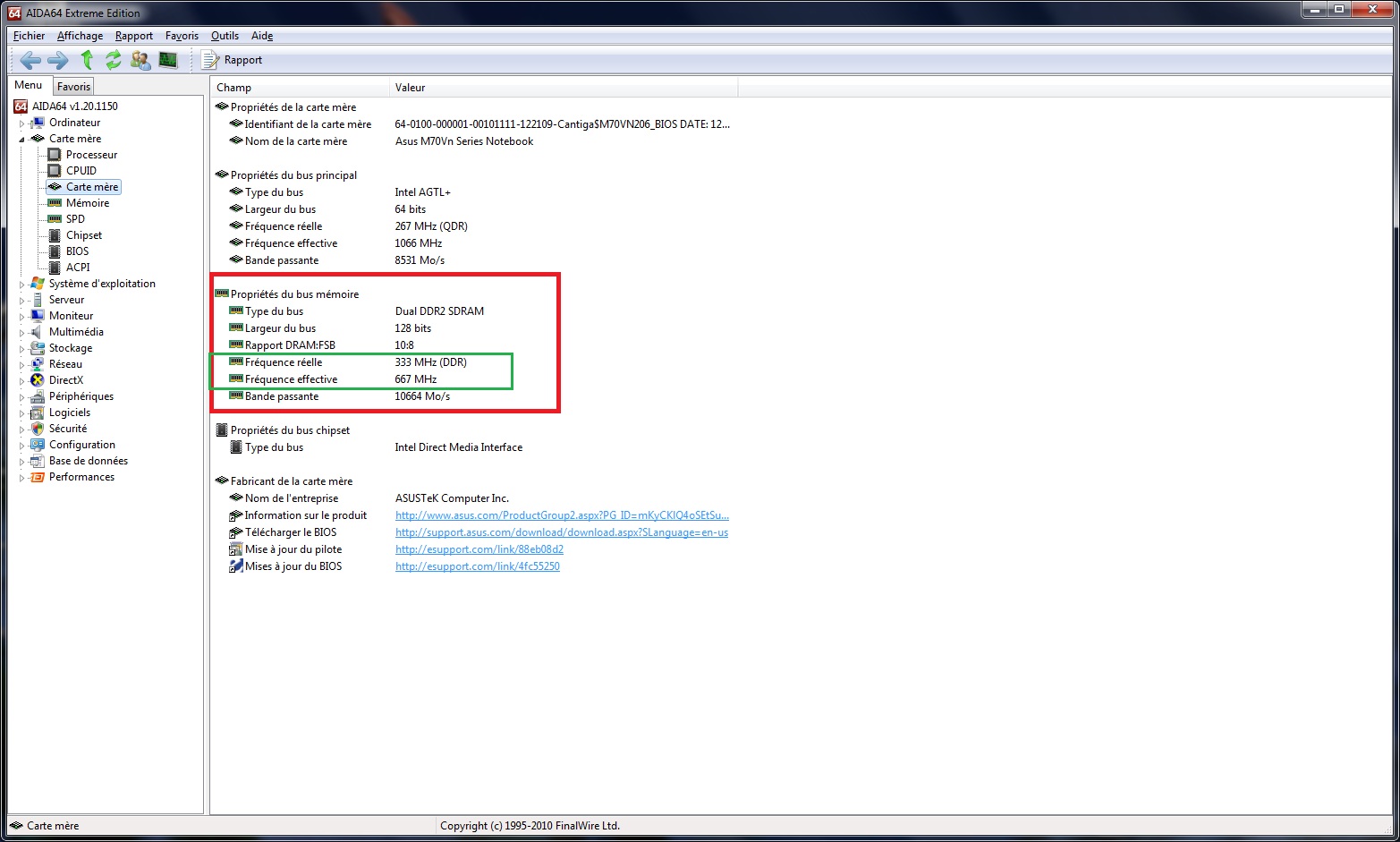
Task: Collapse the Carte mère tree node
Action: click(22, 140)
